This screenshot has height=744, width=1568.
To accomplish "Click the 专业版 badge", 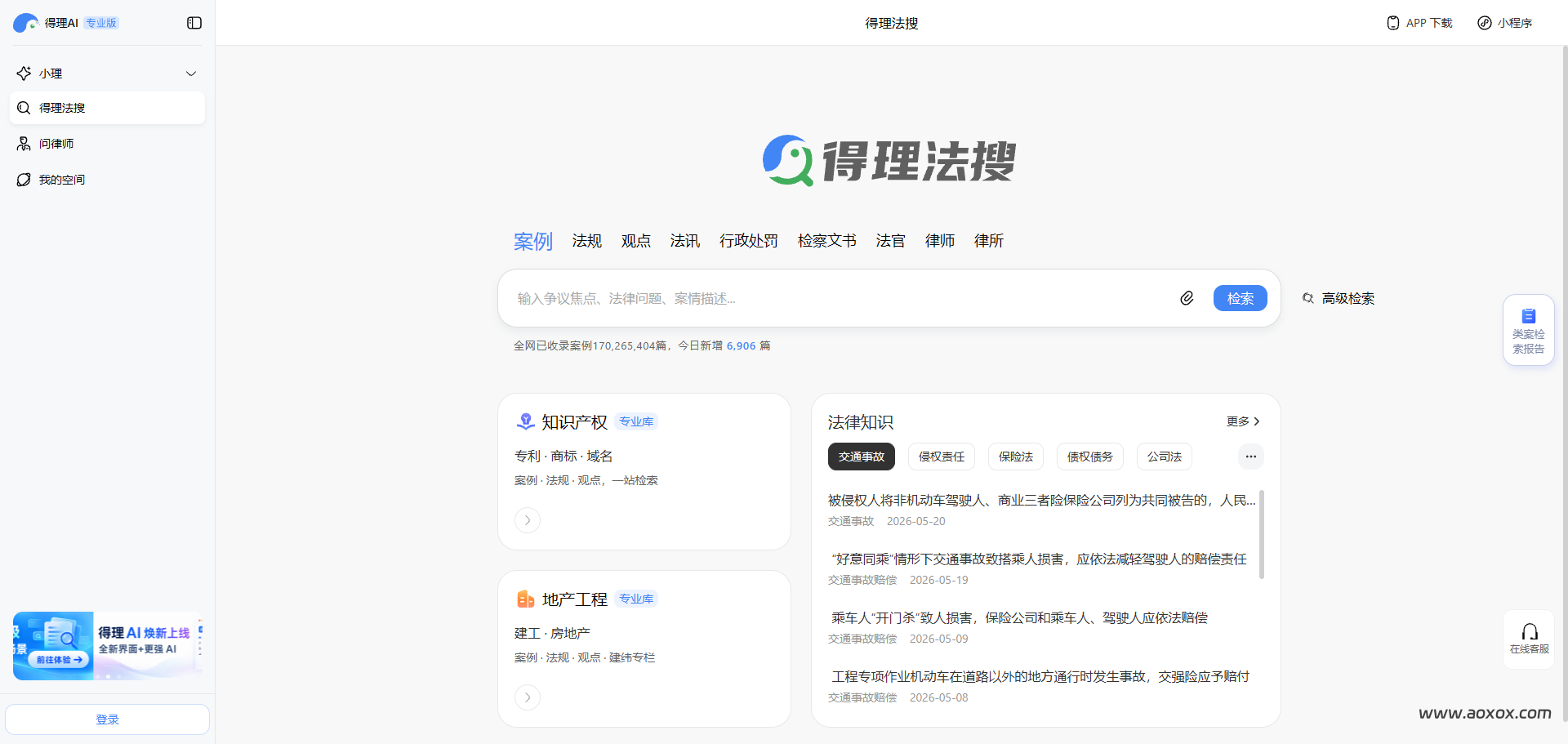I will (x=101, y=23).
